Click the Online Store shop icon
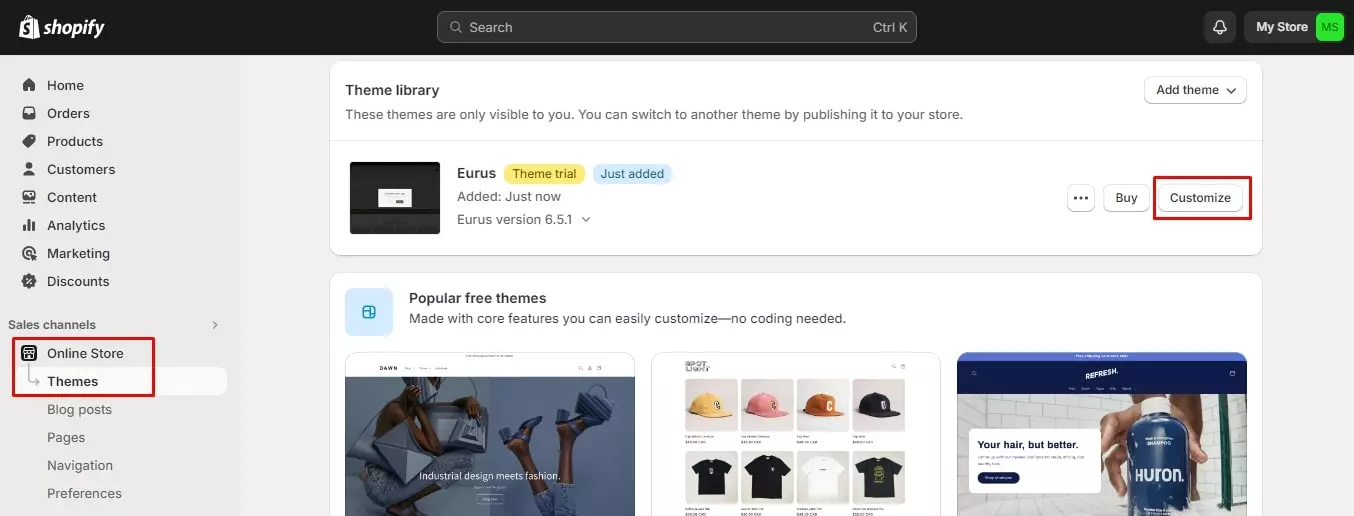The width and height of the screenshot is (1354, 516). (x=29, y=353)
